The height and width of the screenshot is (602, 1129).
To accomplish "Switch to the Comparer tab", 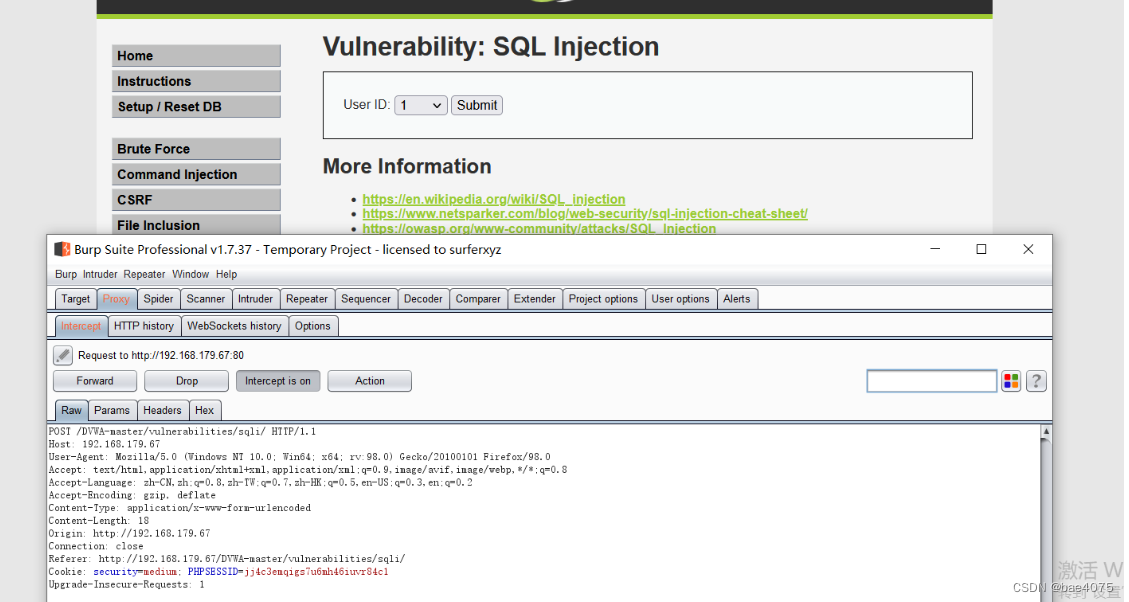I will tap(478, 299).
